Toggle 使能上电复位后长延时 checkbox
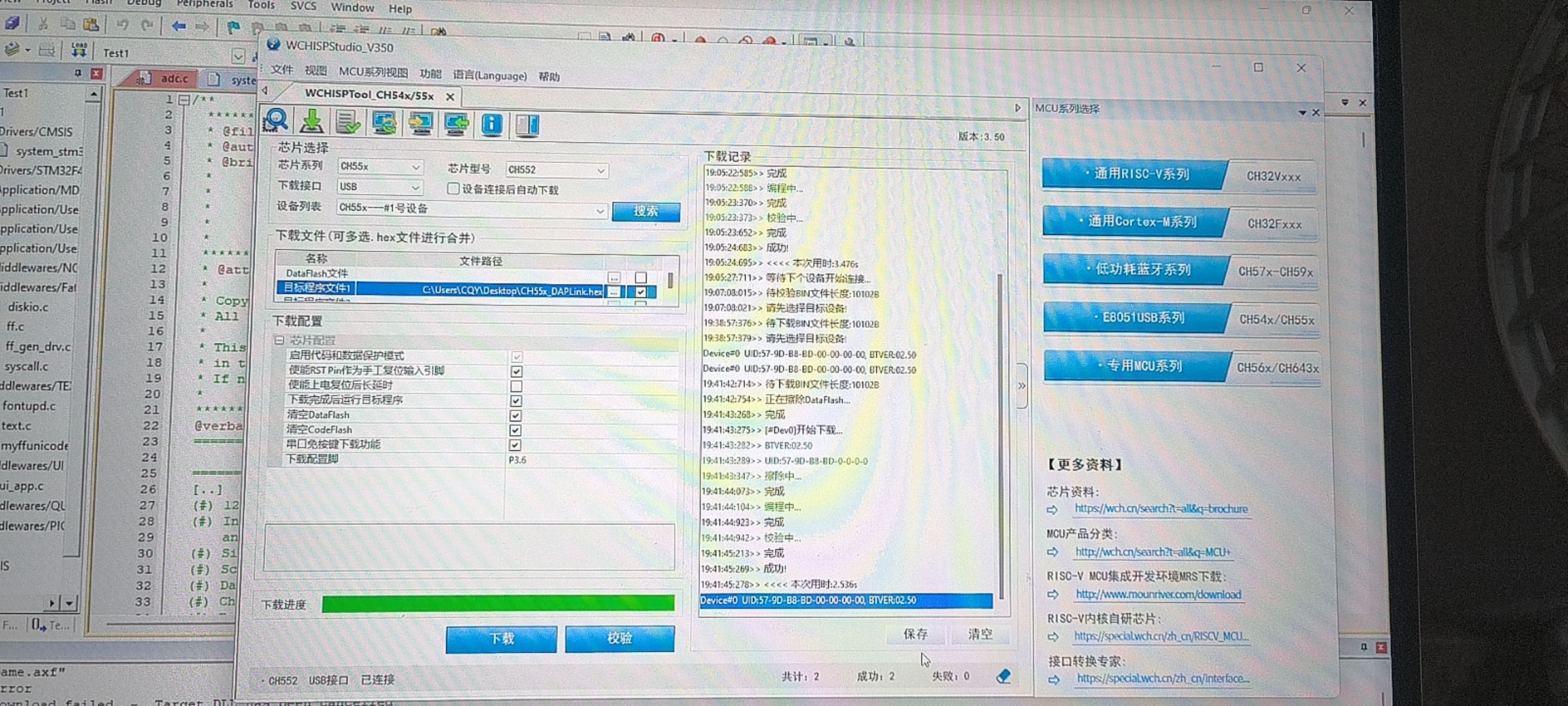Screen dimensions: 1568x706 click(x=516, y=386)
